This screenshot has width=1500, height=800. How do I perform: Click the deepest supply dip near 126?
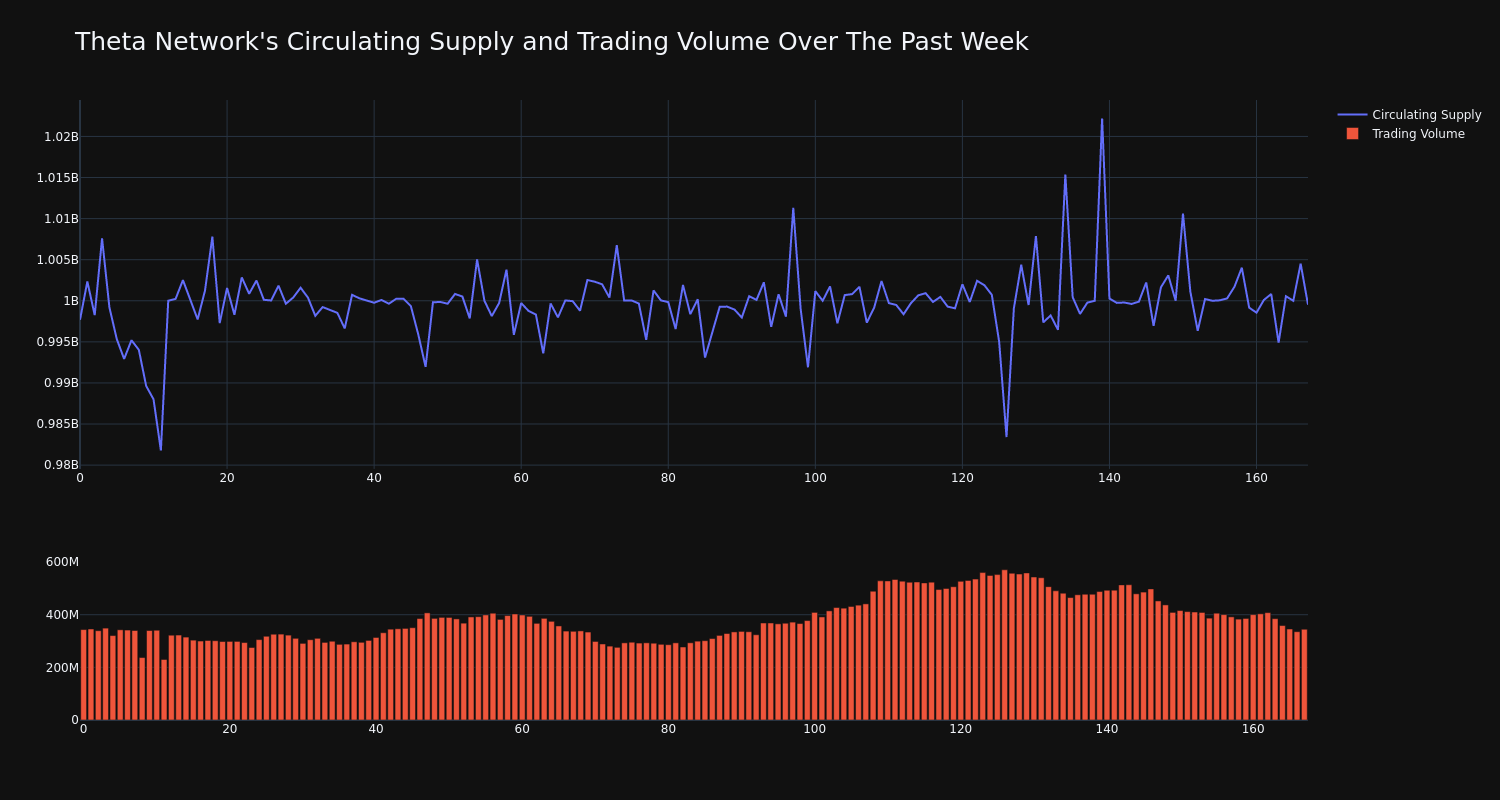click(1006, 436)
